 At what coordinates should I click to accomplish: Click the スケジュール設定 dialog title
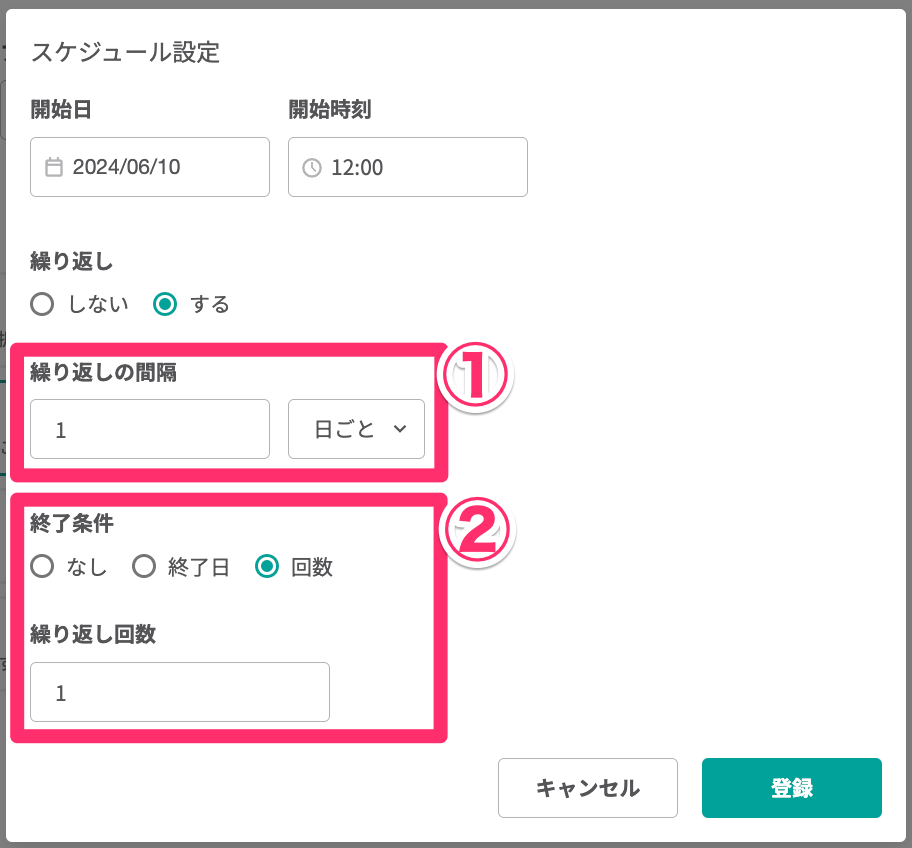point(125,52)
